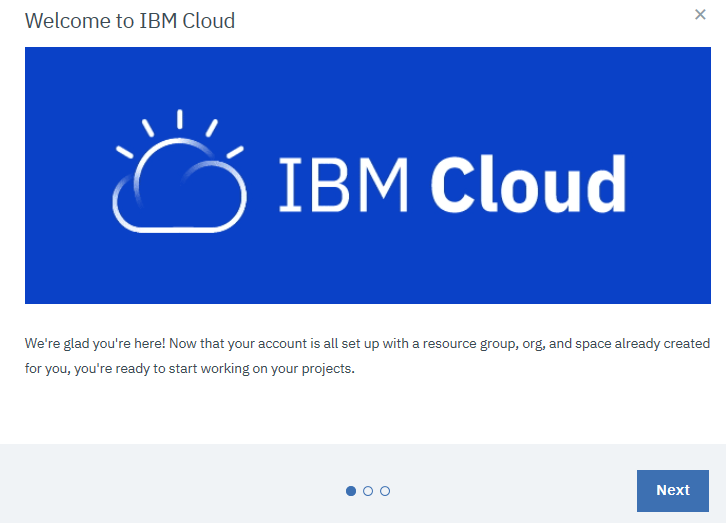Click the 'Welcome to IBM Cloud' heading
This screenshot has width=726, height=523.
130,20
